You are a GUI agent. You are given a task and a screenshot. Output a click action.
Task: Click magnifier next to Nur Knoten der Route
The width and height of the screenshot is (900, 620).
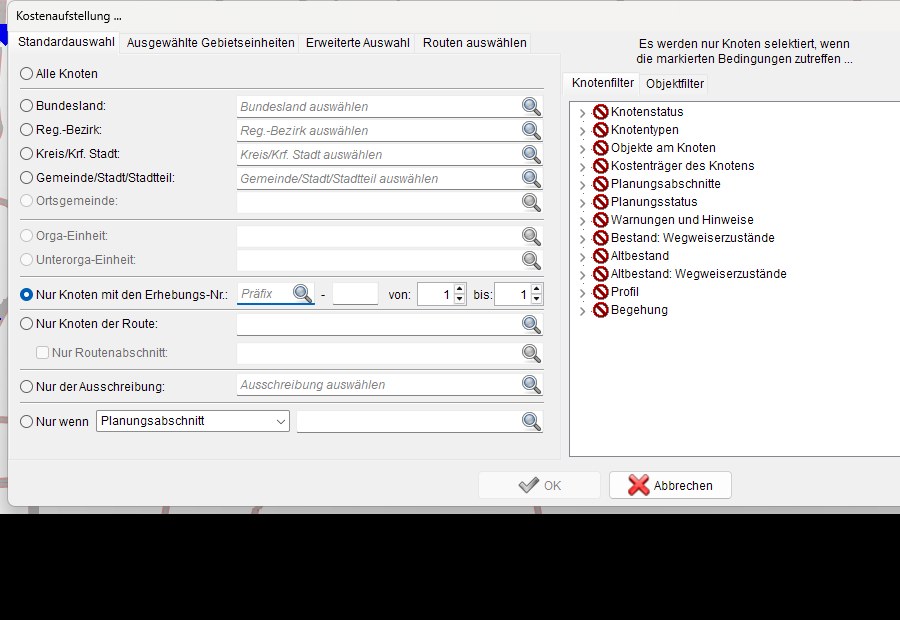531,324
